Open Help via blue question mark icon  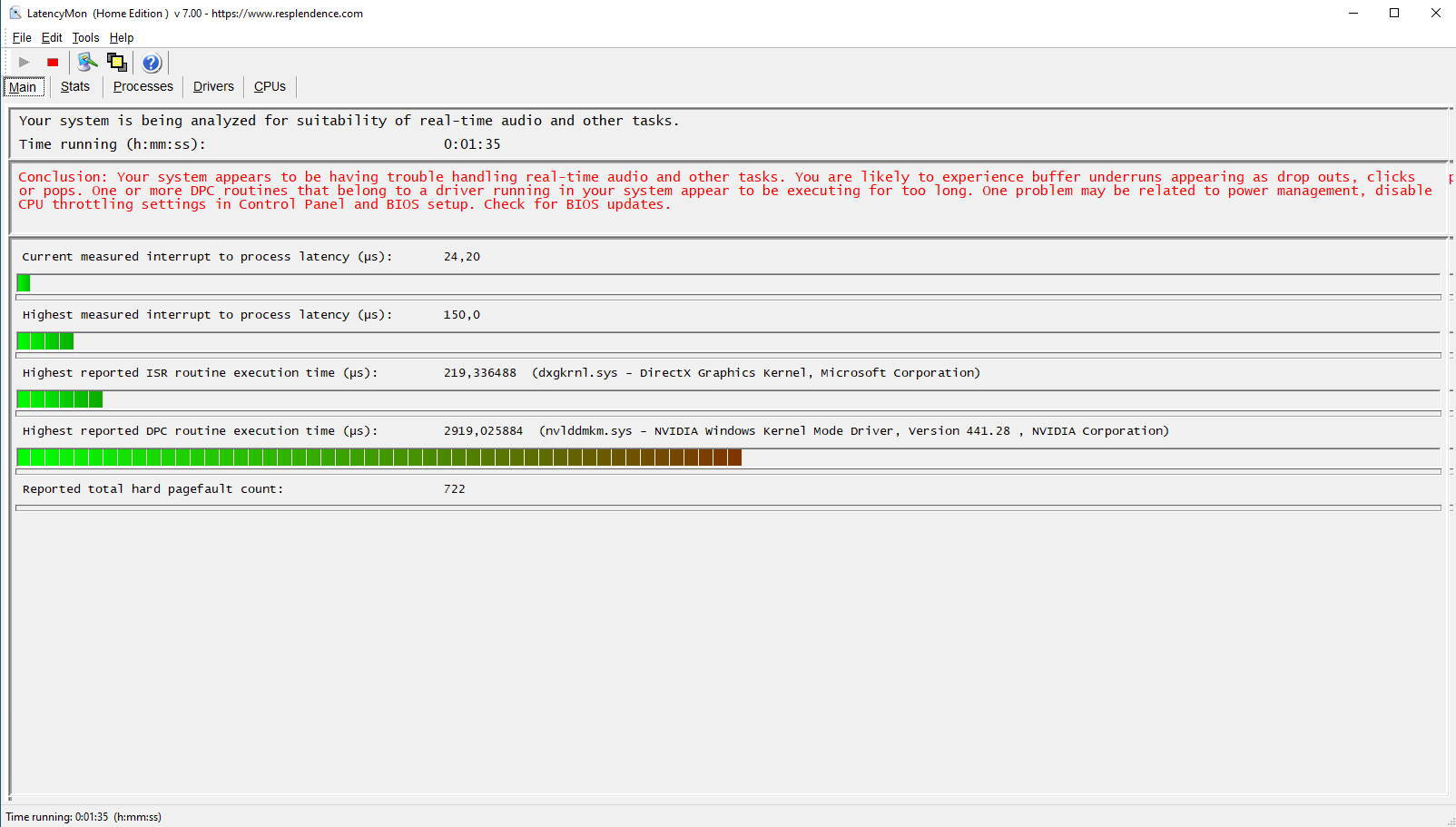click(x=152, y=63)
